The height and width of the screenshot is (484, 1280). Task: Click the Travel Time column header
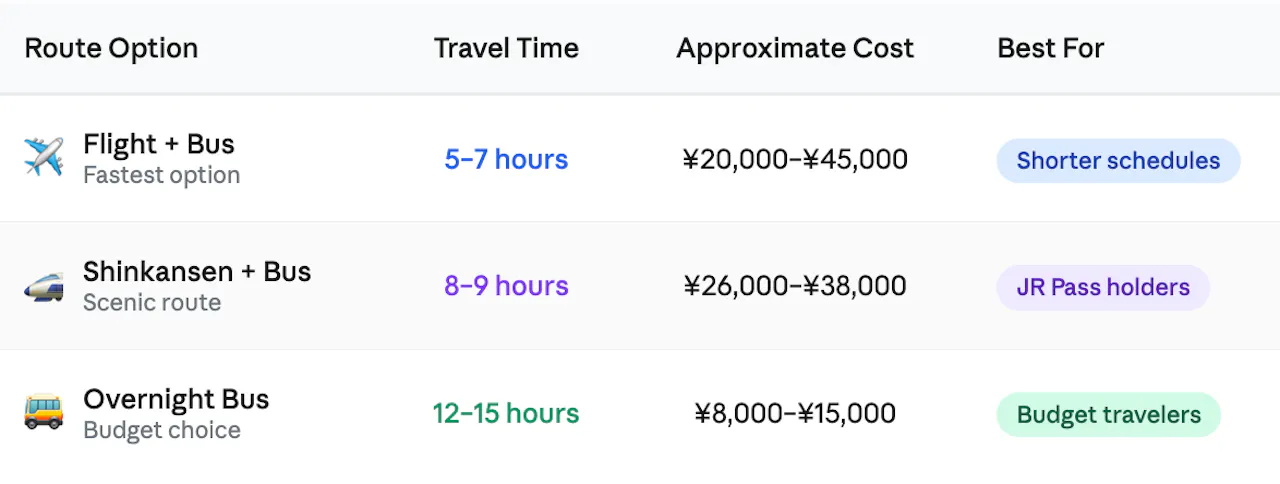[506, 48]
